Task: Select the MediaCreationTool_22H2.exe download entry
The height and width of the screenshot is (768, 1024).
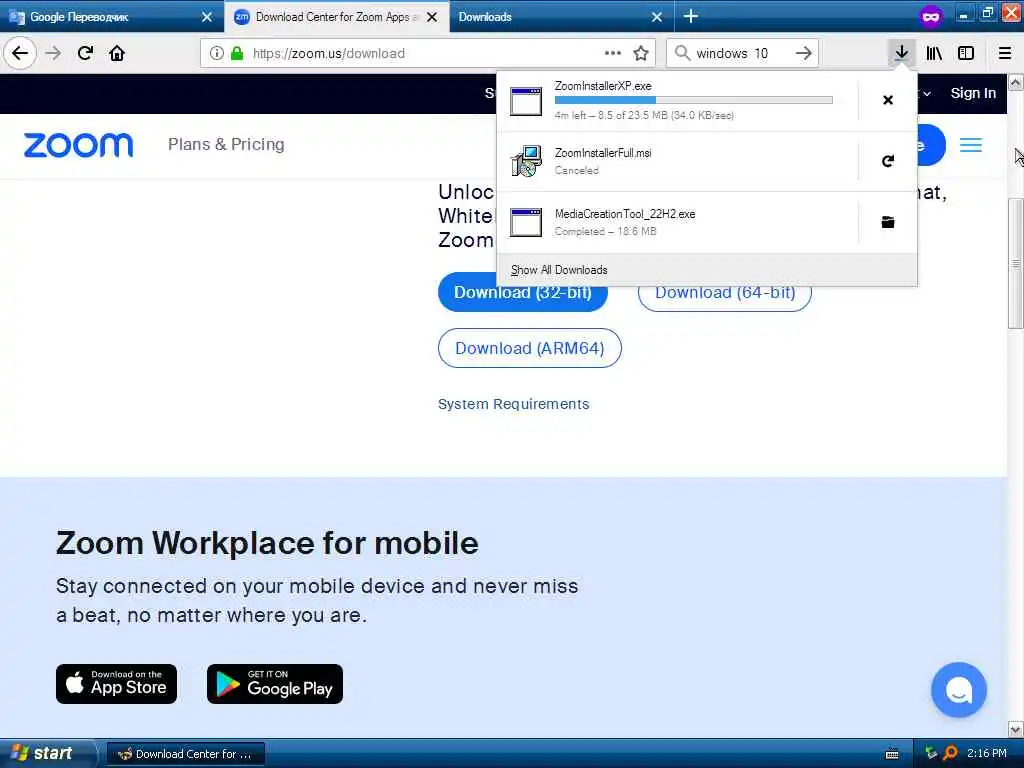Action: click(x=677, y=222)
